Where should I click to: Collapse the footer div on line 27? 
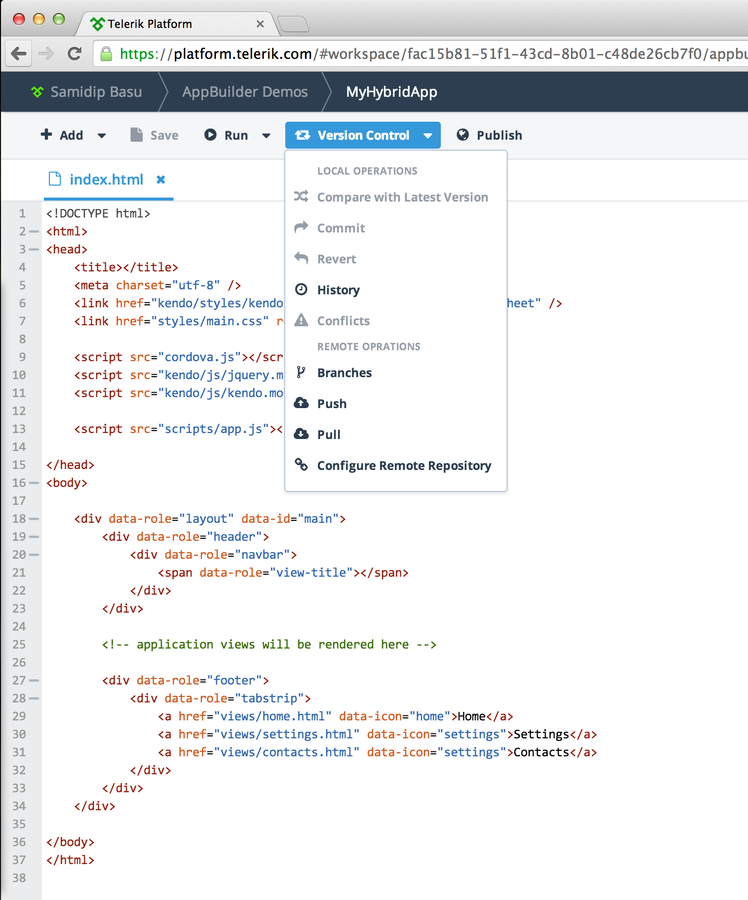34,680
